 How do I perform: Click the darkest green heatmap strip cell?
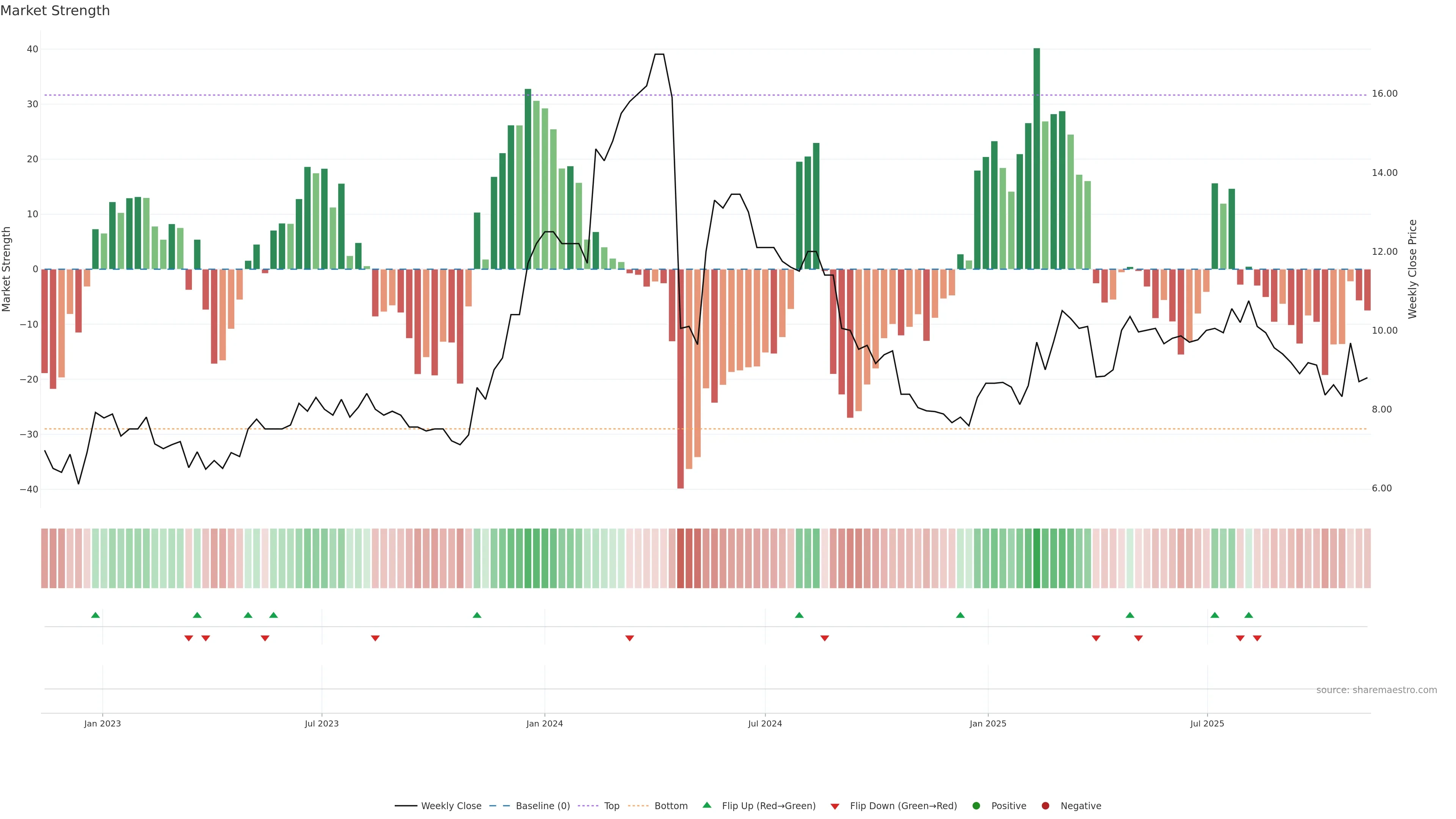(x=1037, y=559)
